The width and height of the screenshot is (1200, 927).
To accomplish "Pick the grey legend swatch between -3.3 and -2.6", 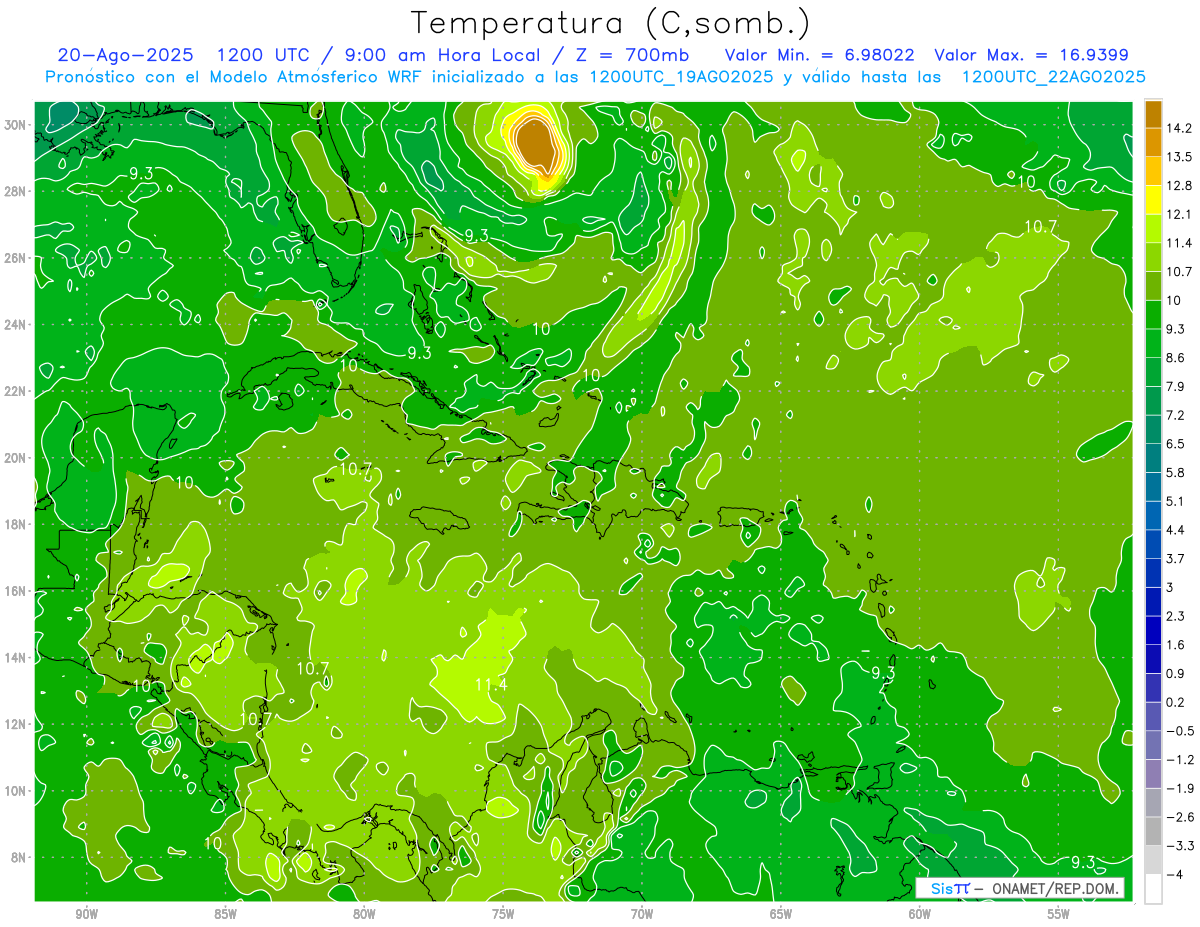I will coord(1153,831).
